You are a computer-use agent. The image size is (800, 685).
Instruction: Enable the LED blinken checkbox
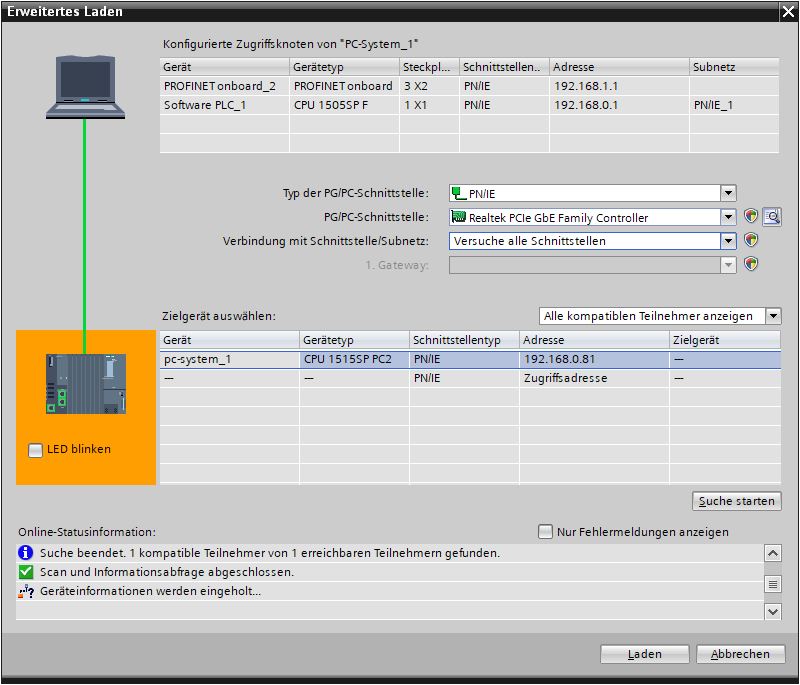click(x=36, y=450)
